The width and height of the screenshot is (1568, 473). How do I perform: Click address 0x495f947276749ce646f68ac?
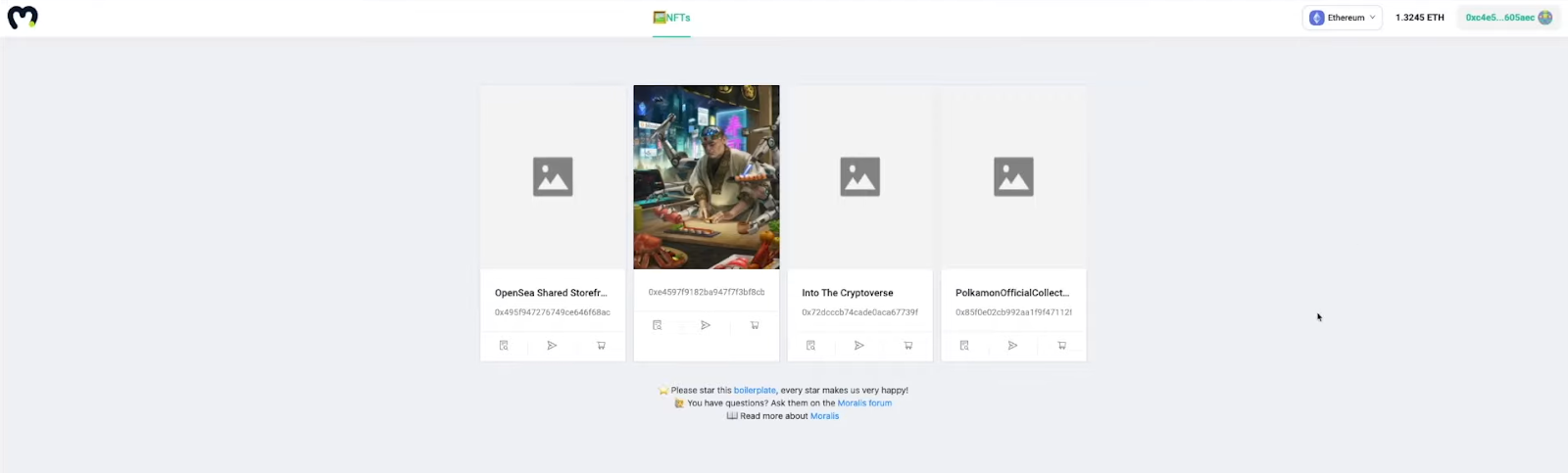pyautogui.click(x=553, y=312)
